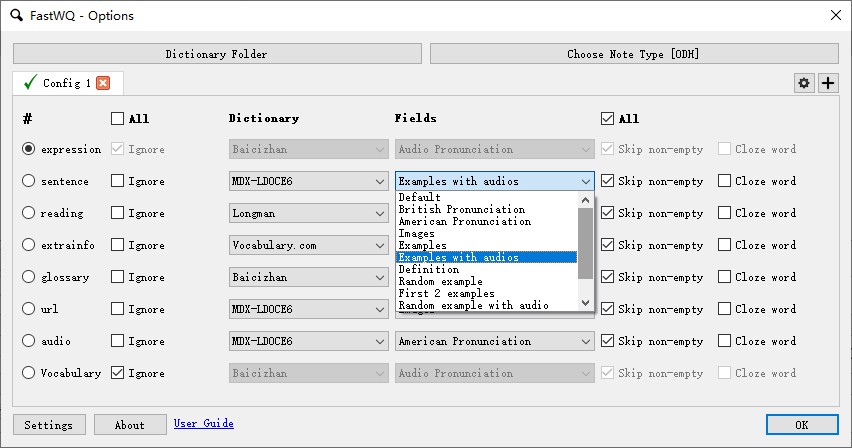This screenshot has height=448, width=852.
Task: Click the About button
Action: click(x=130, y=425)
